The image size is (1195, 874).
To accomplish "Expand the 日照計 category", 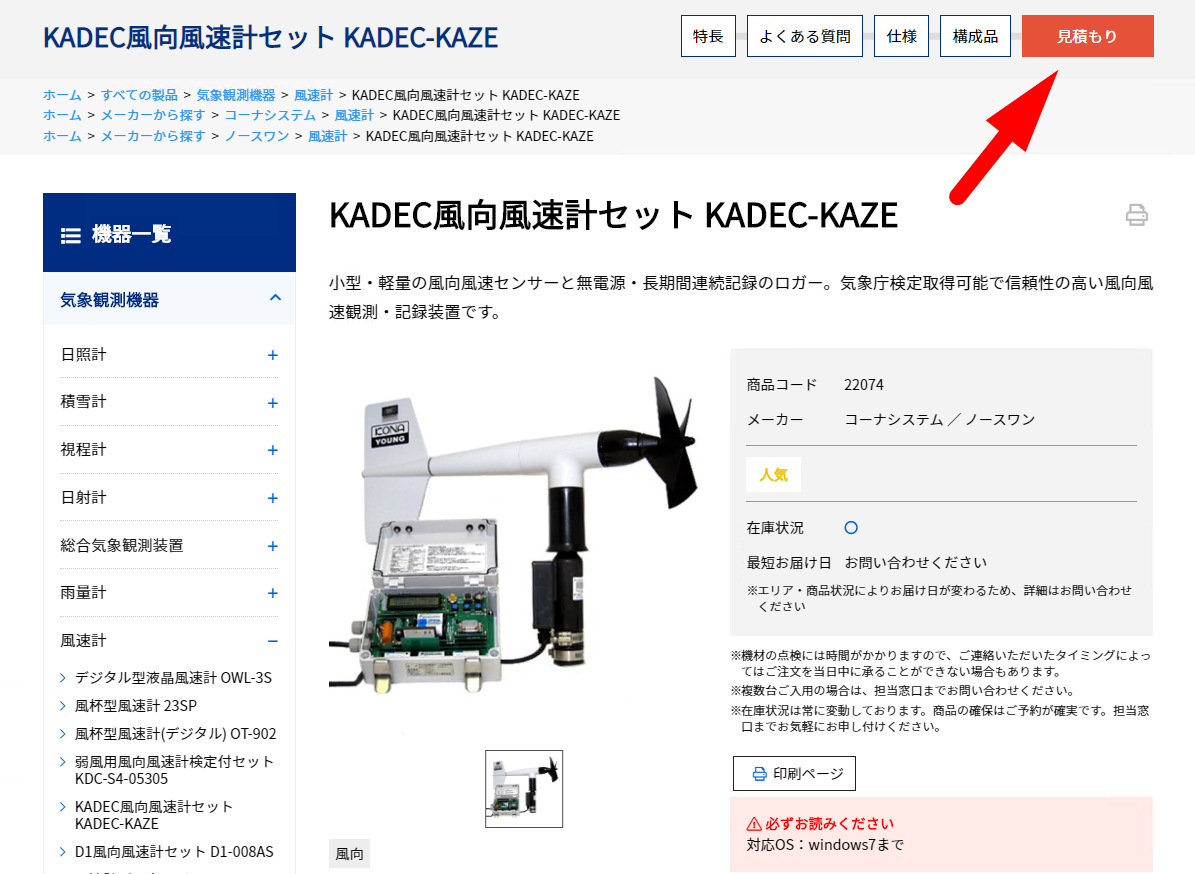I will click(x=271, y=353).
